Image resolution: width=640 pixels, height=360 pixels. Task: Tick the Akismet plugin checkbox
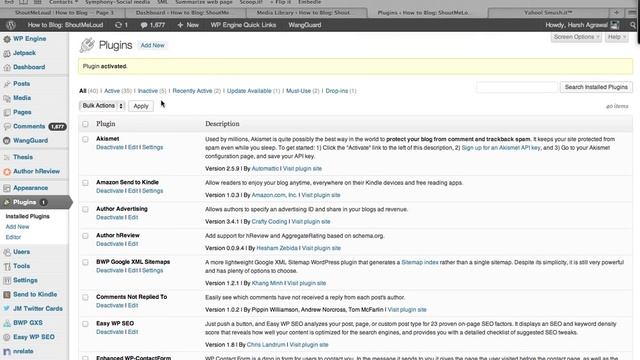pos(85,139)
